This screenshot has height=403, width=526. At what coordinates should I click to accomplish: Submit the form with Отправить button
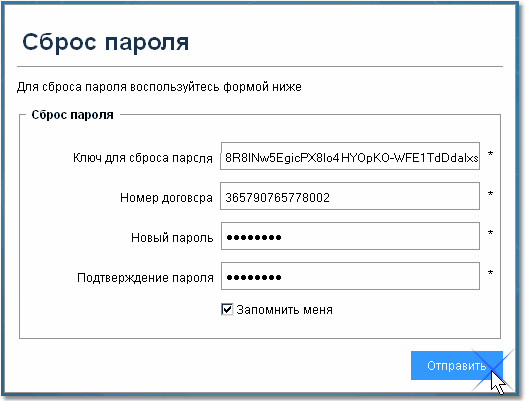(x=457, y=365)
